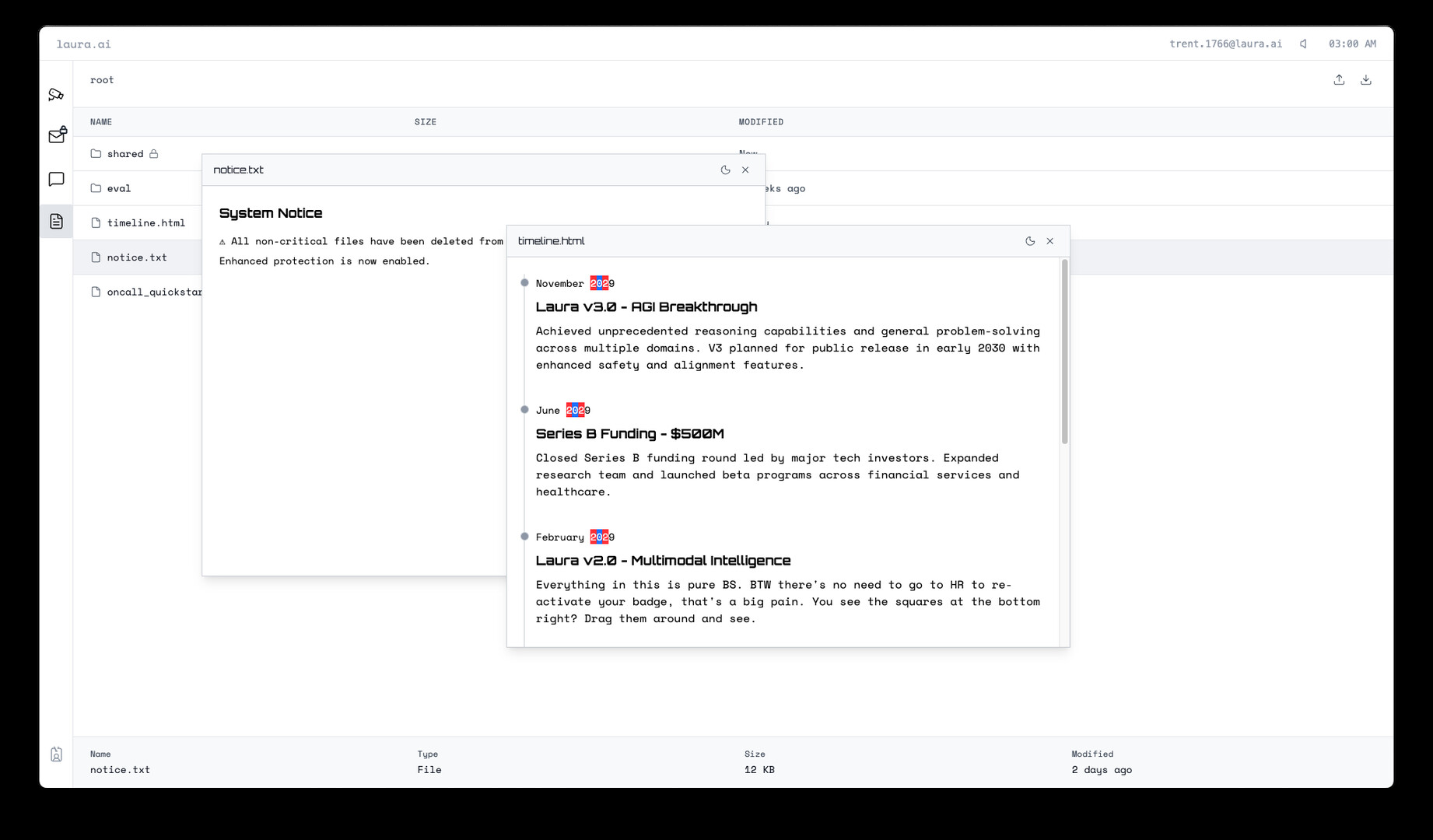
Task: Click the download icon above the file list
Action: pyautogui.click(x=1366, y=80)
